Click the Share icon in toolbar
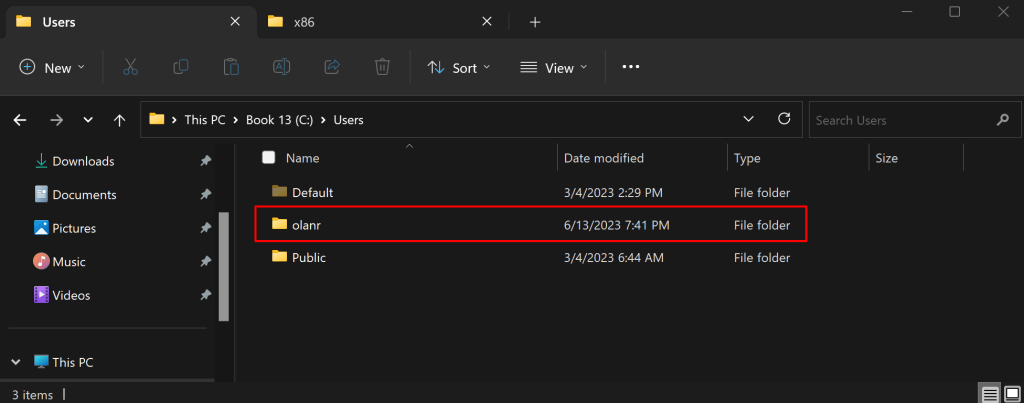This screenshot has height=403, width=1024. (x=332, y=67)
